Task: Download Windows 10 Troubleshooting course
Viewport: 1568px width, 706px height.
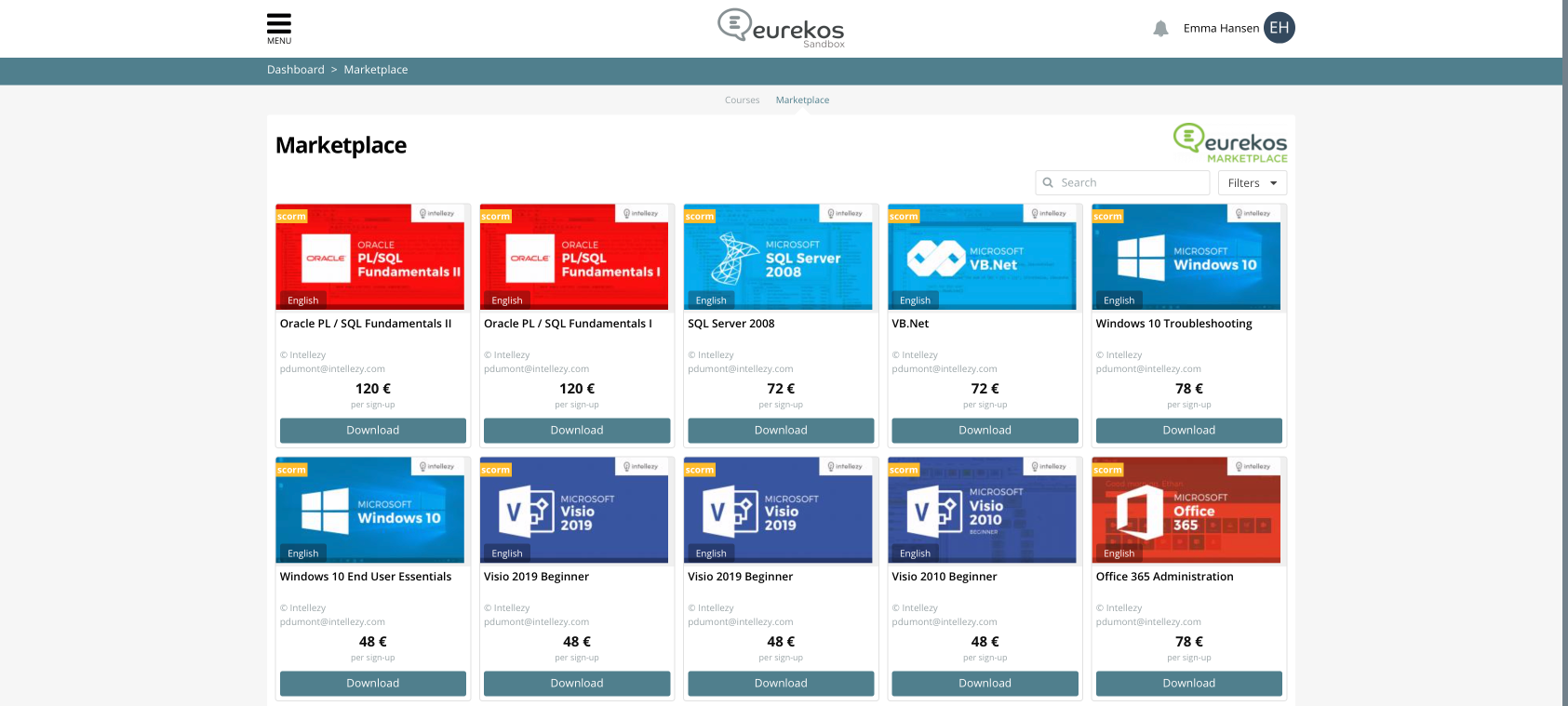Action: coord(1189,430)
